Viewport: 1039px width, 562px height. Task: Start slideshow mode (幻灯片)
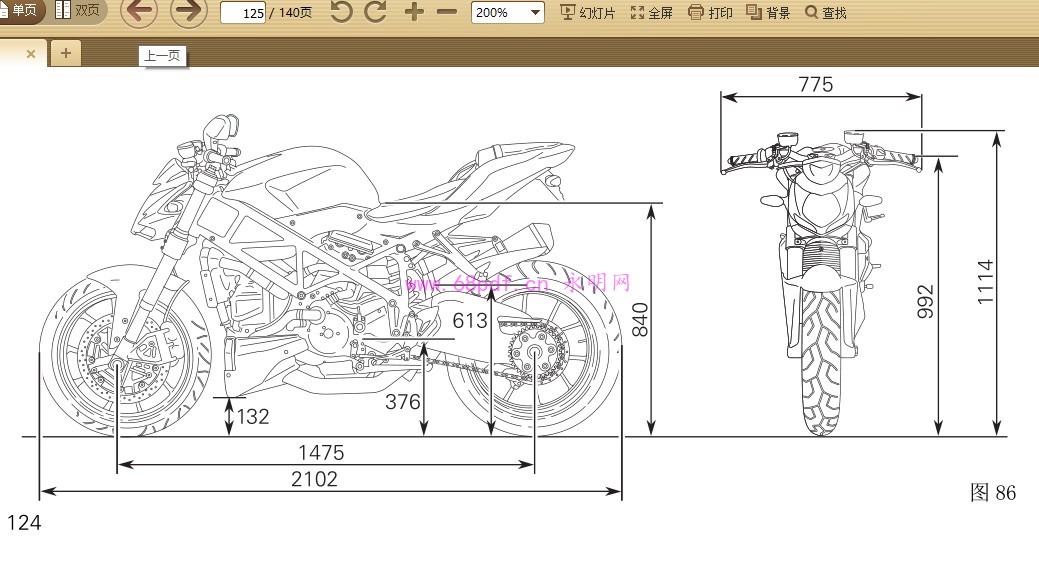[588, 13]
